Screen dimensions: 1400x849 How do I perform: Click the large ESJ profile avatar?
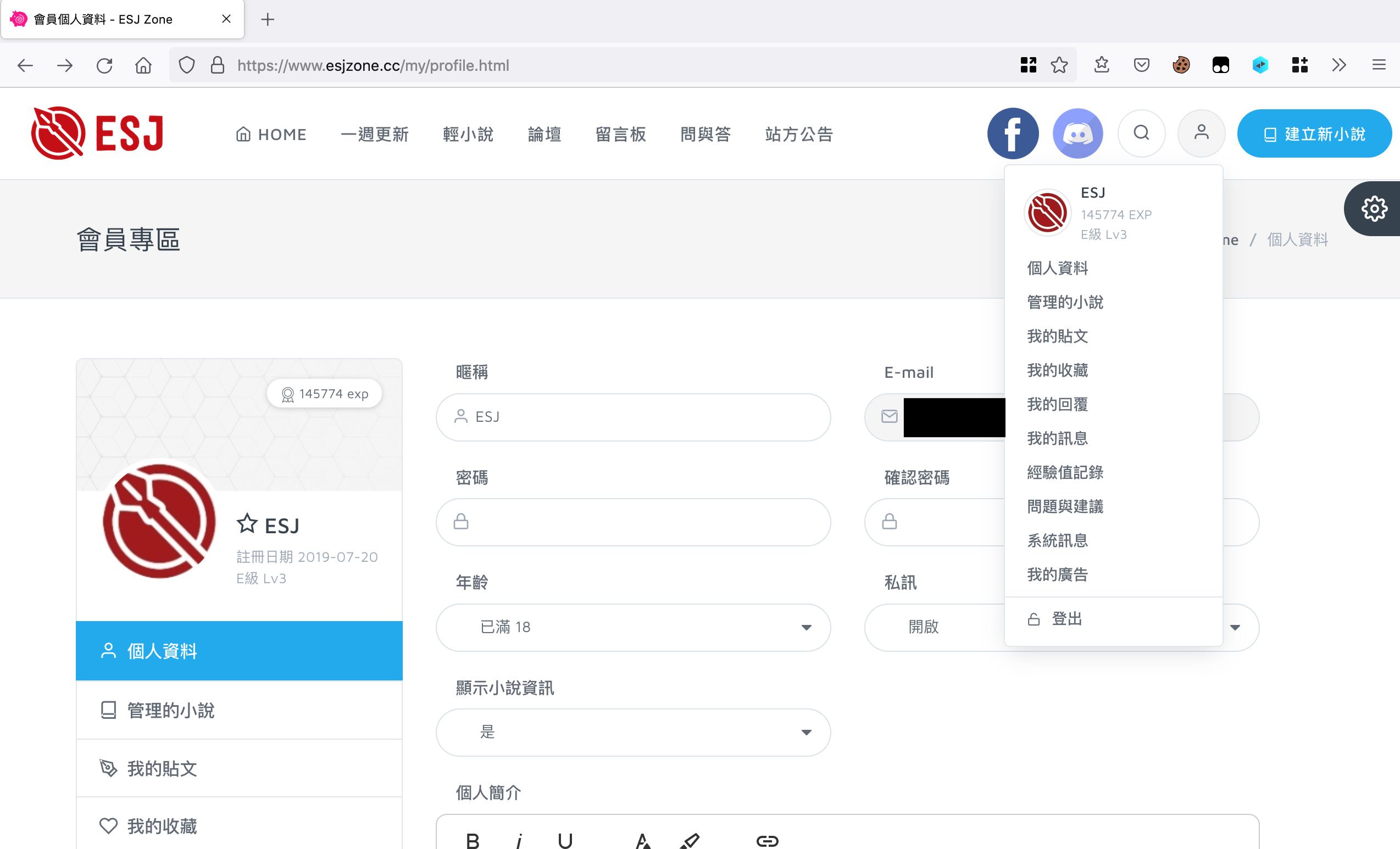point(159,521)
